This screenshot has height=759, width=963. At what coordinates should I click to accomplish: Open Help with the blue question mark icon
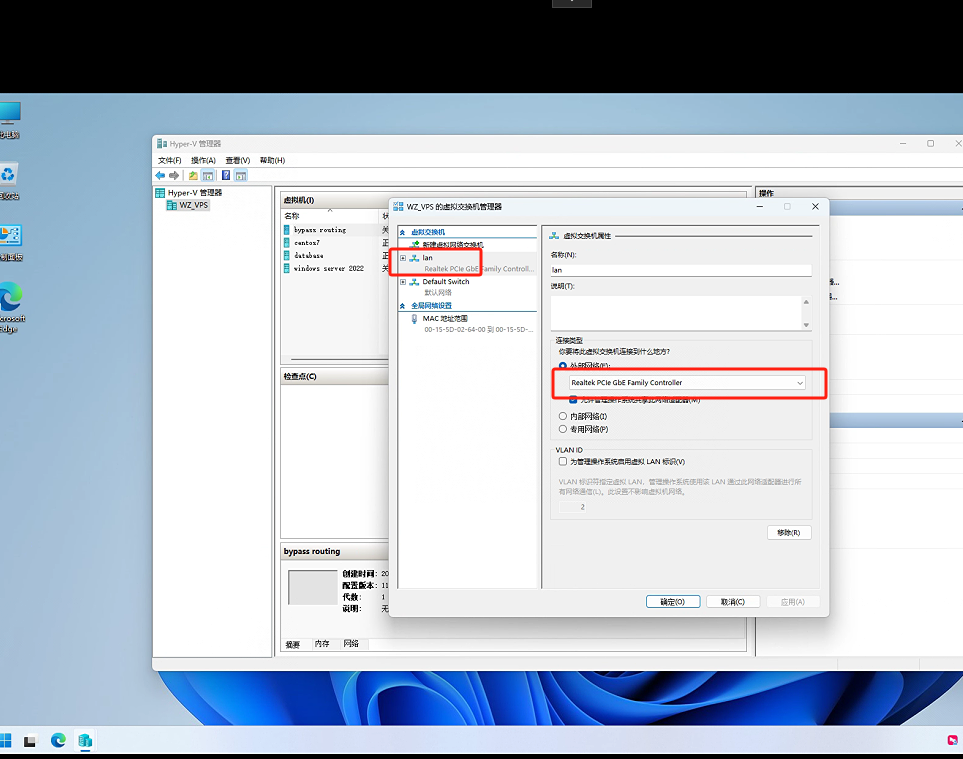coord(226,176)
